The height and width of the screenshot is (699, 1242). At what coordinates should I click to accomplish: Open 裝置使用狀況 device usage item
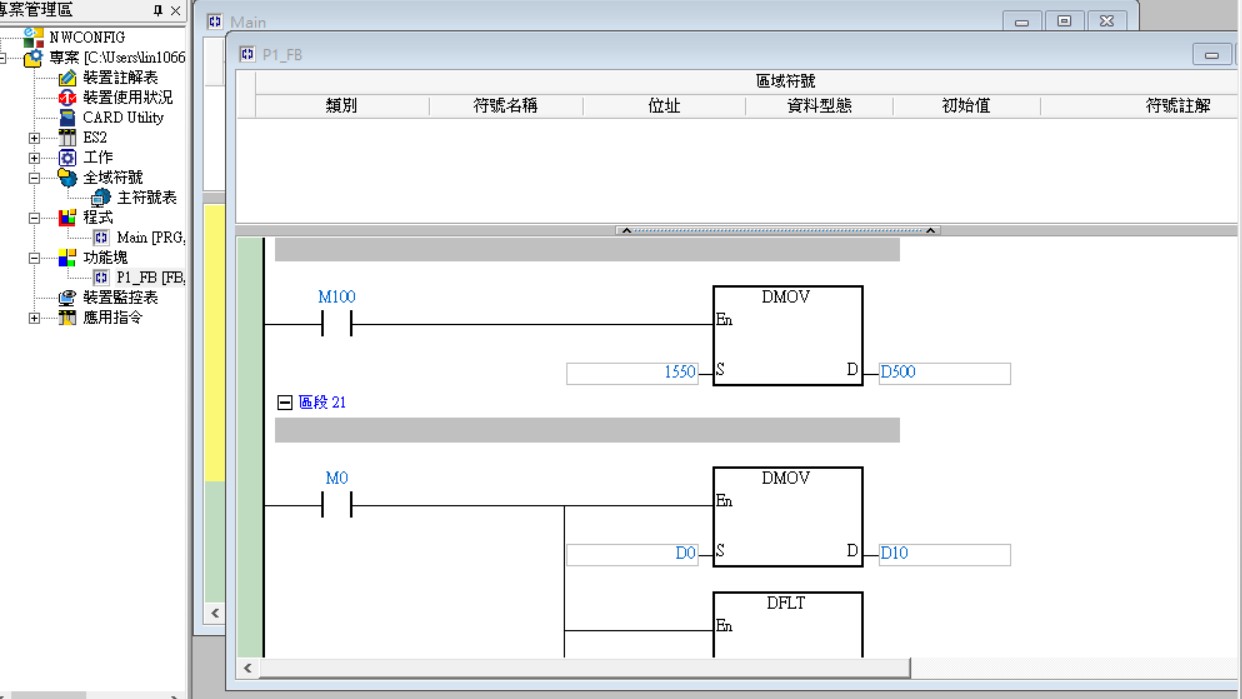126,97
